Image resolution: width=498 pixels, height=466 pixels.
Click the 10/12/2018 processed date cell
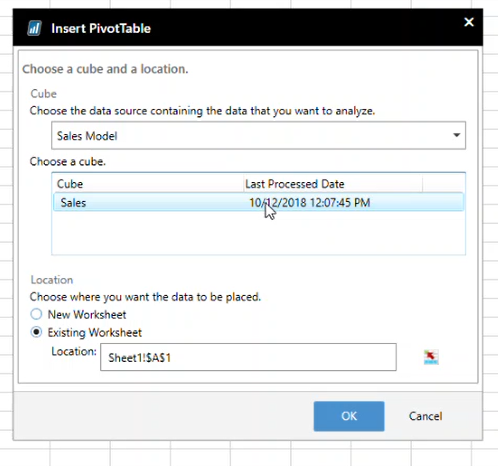[x=310, y=202]
